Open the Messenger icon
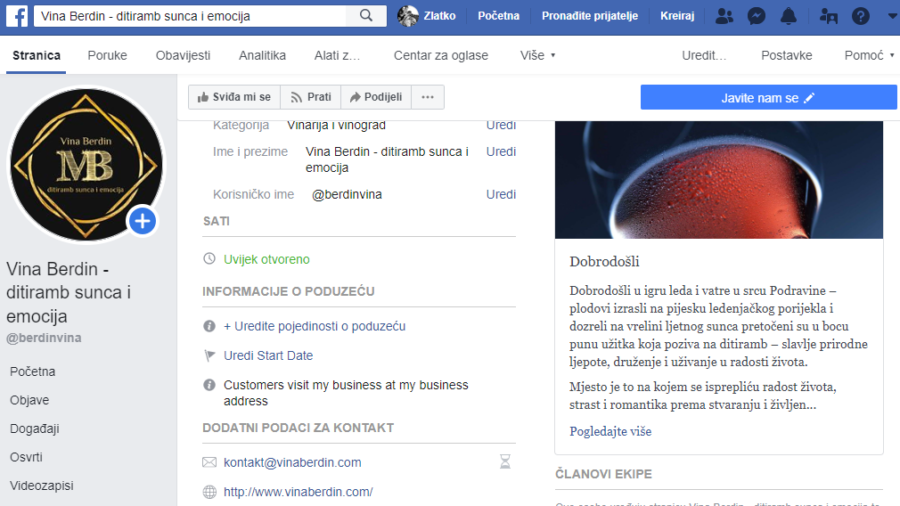The width and height of the screenshot is (900, 506). click(x=757, y=16)
